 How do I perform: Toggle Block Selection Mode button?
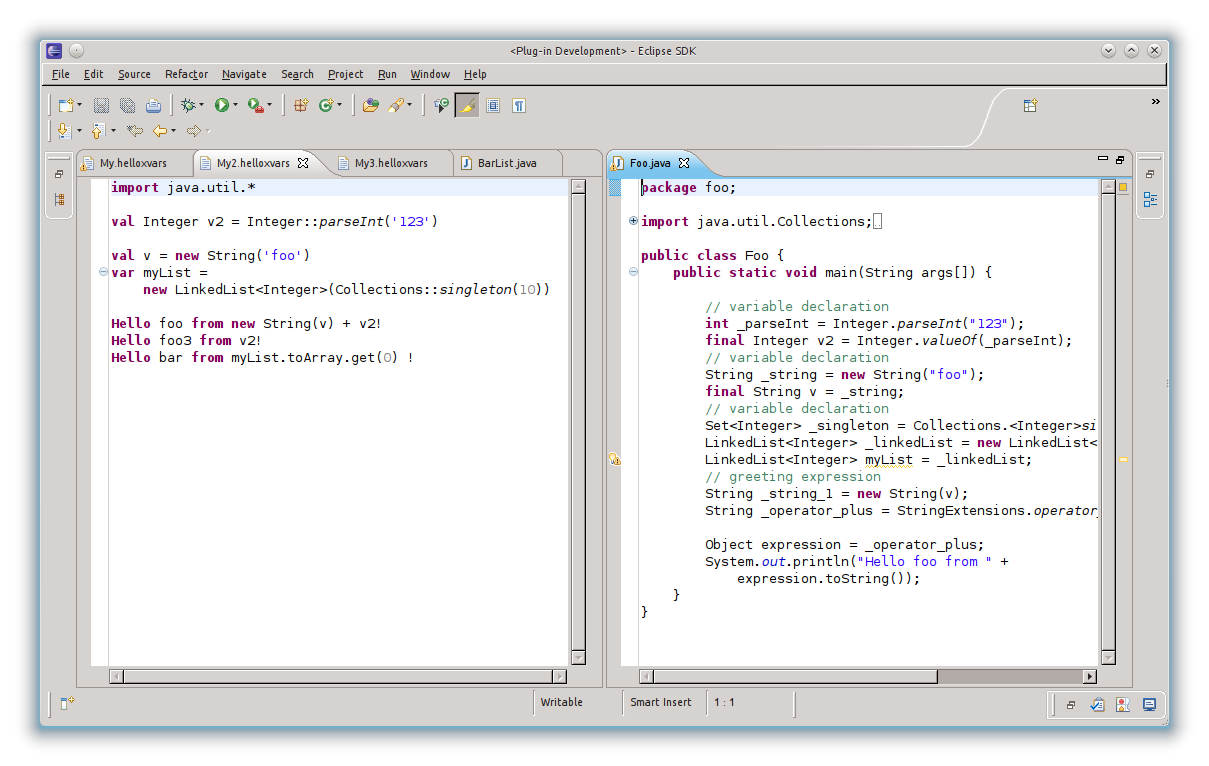493,105
